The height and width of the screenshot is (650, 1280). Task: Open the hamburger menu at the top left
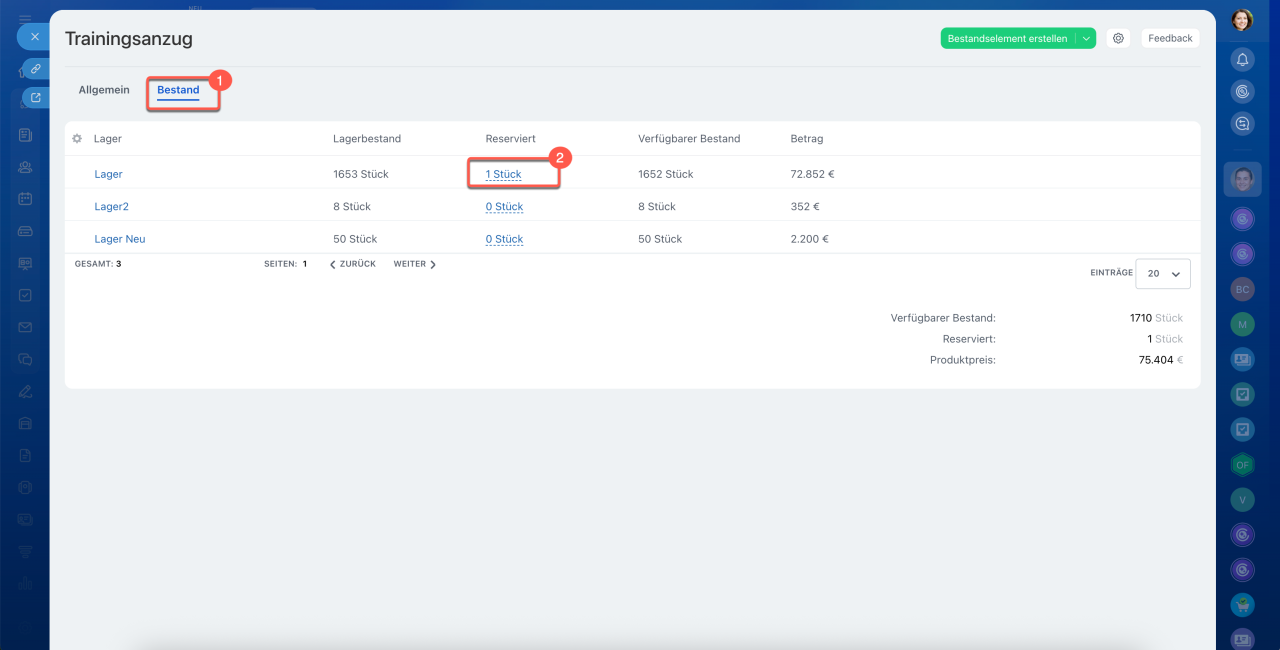(25, 19)
